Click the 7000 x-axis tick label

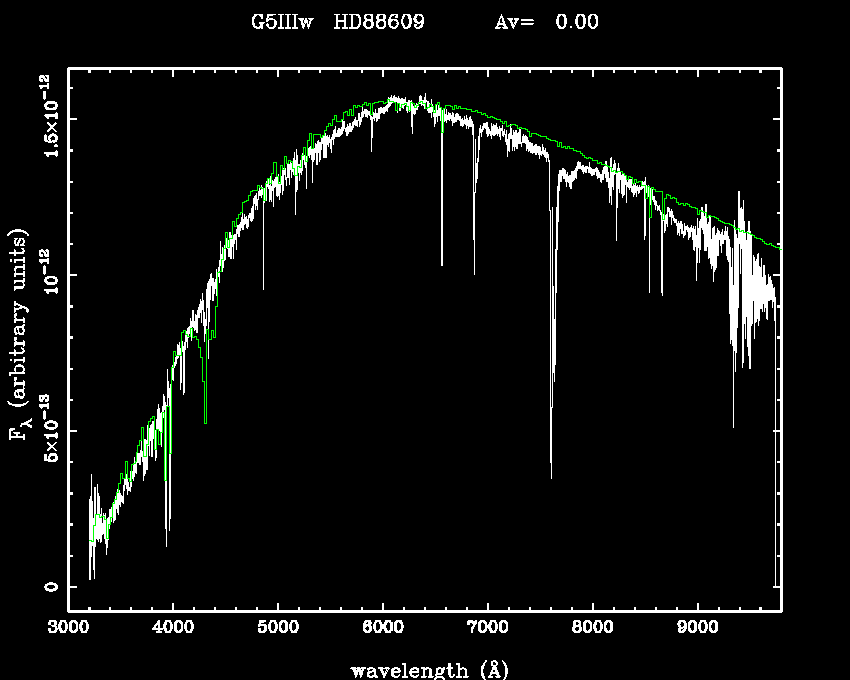(x=488, y=629)
